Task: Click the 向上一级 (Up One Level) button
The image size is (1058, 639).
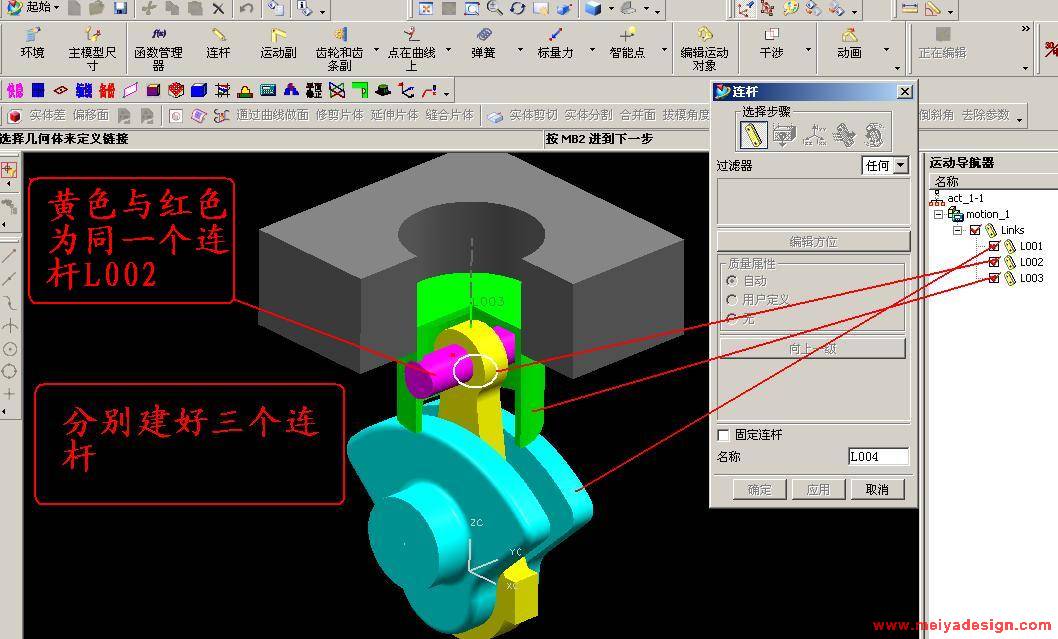Action: point(812,349)
